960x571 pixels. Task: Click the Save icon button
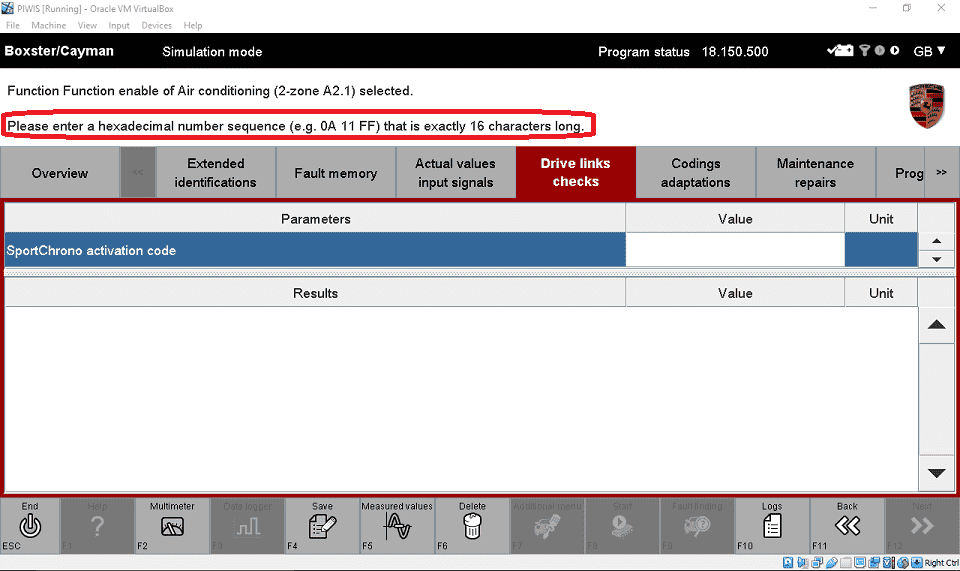[x=322, y=526]
